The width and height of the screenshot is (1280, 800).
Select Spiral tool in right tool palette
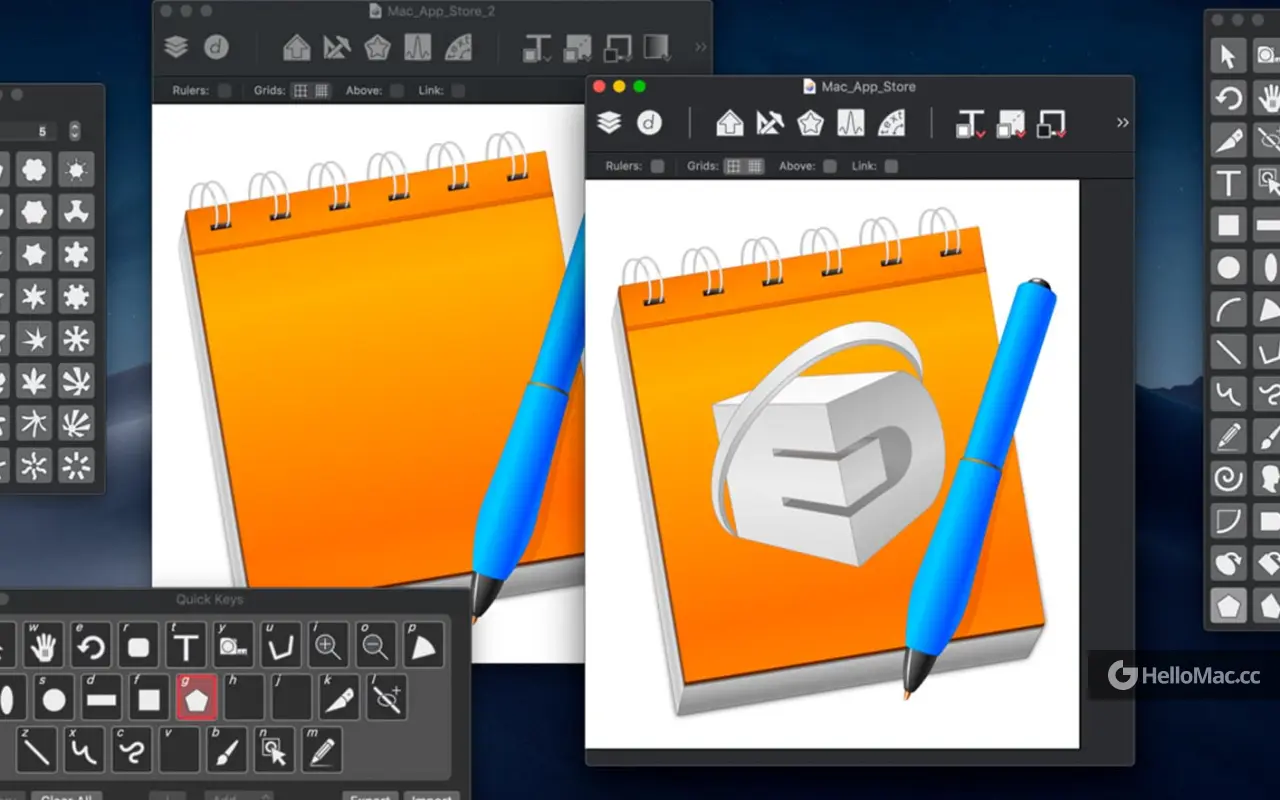1229,478
